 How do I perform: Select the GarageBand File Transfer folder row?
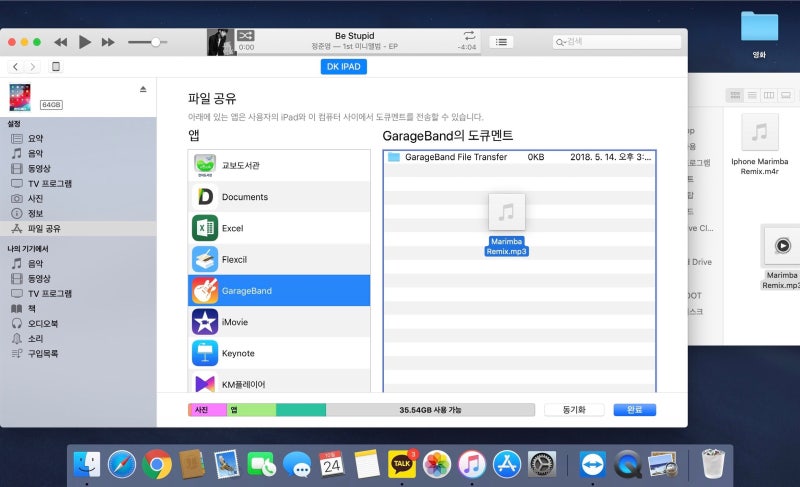[519, 157]
